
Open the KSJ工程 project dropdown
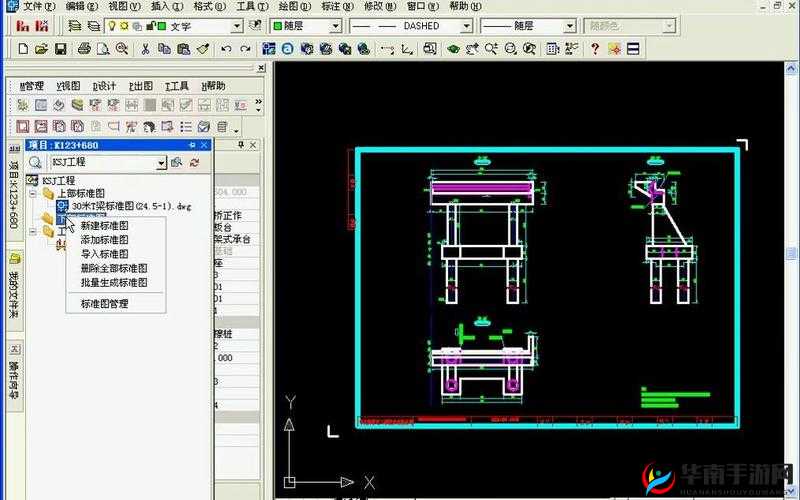pyautogui.click(x=161, y=162)
